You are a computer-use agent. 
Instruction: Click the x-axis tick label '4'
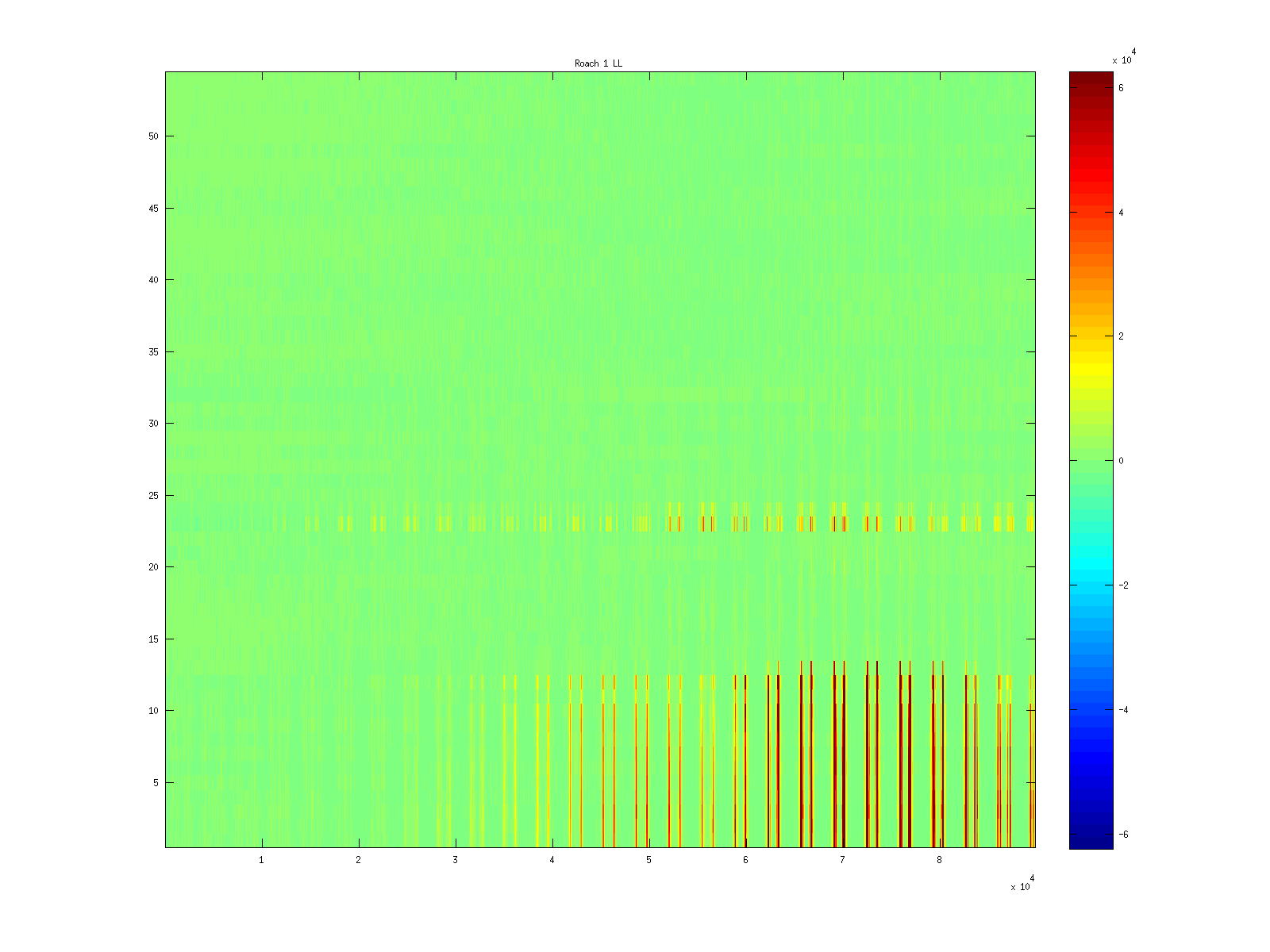[552, 861]
